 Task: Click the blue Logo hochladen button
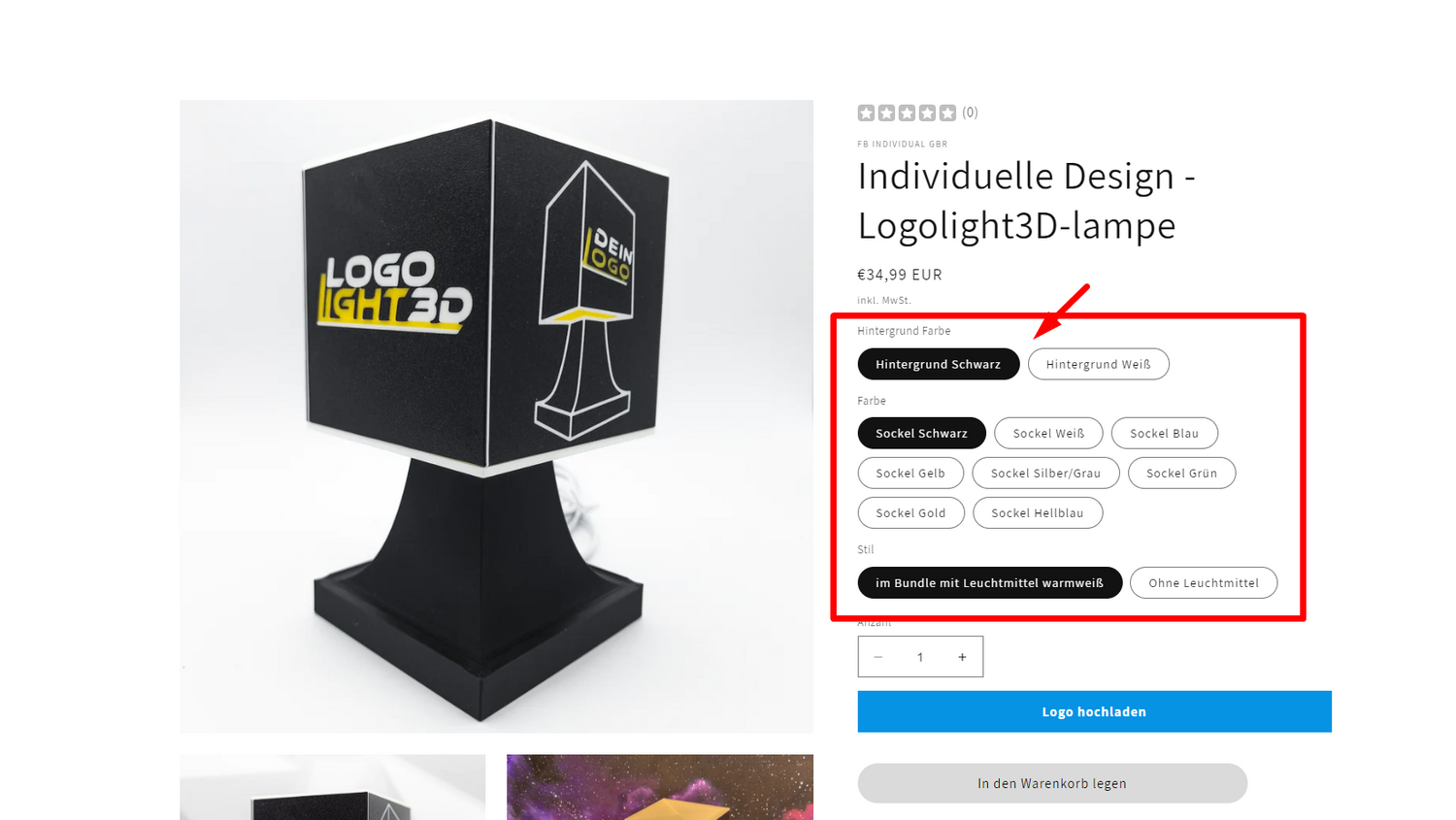[1094, 711]
